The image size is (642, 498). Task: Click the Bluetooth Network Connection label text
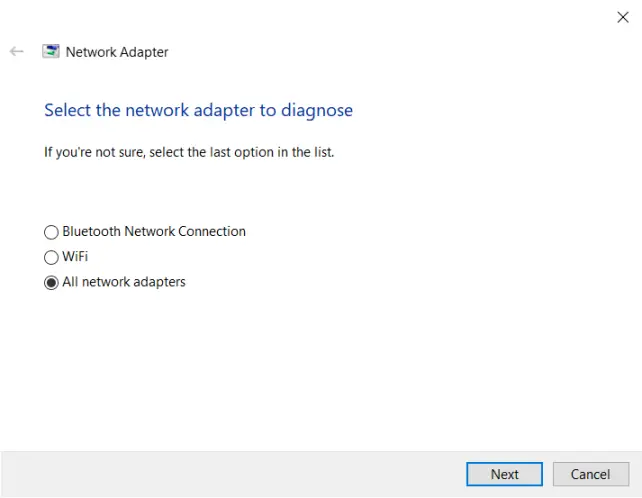154,232
